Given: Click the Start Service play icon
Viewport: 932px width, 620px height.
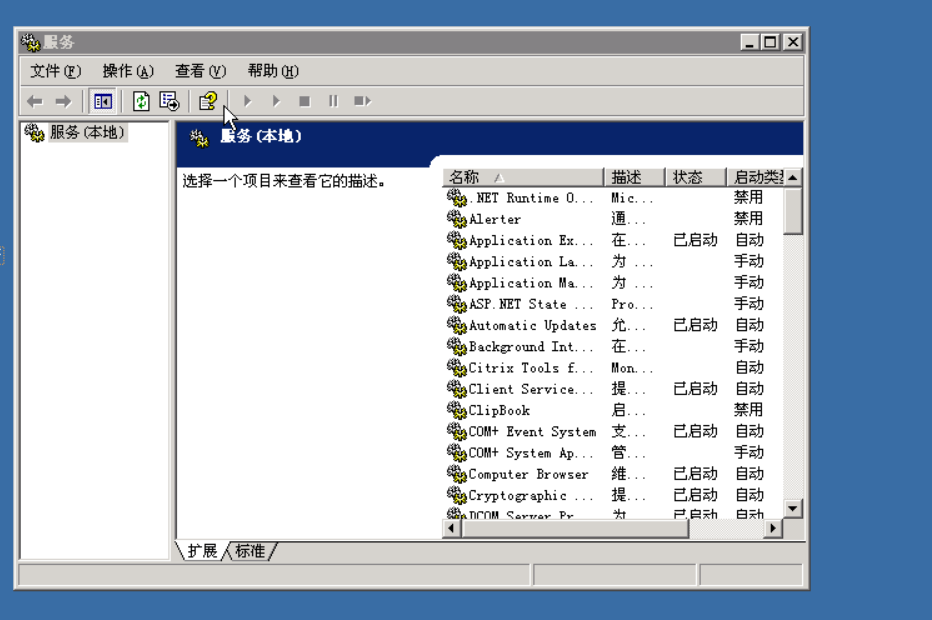Looking at the screenshot, I should [248, 102].
